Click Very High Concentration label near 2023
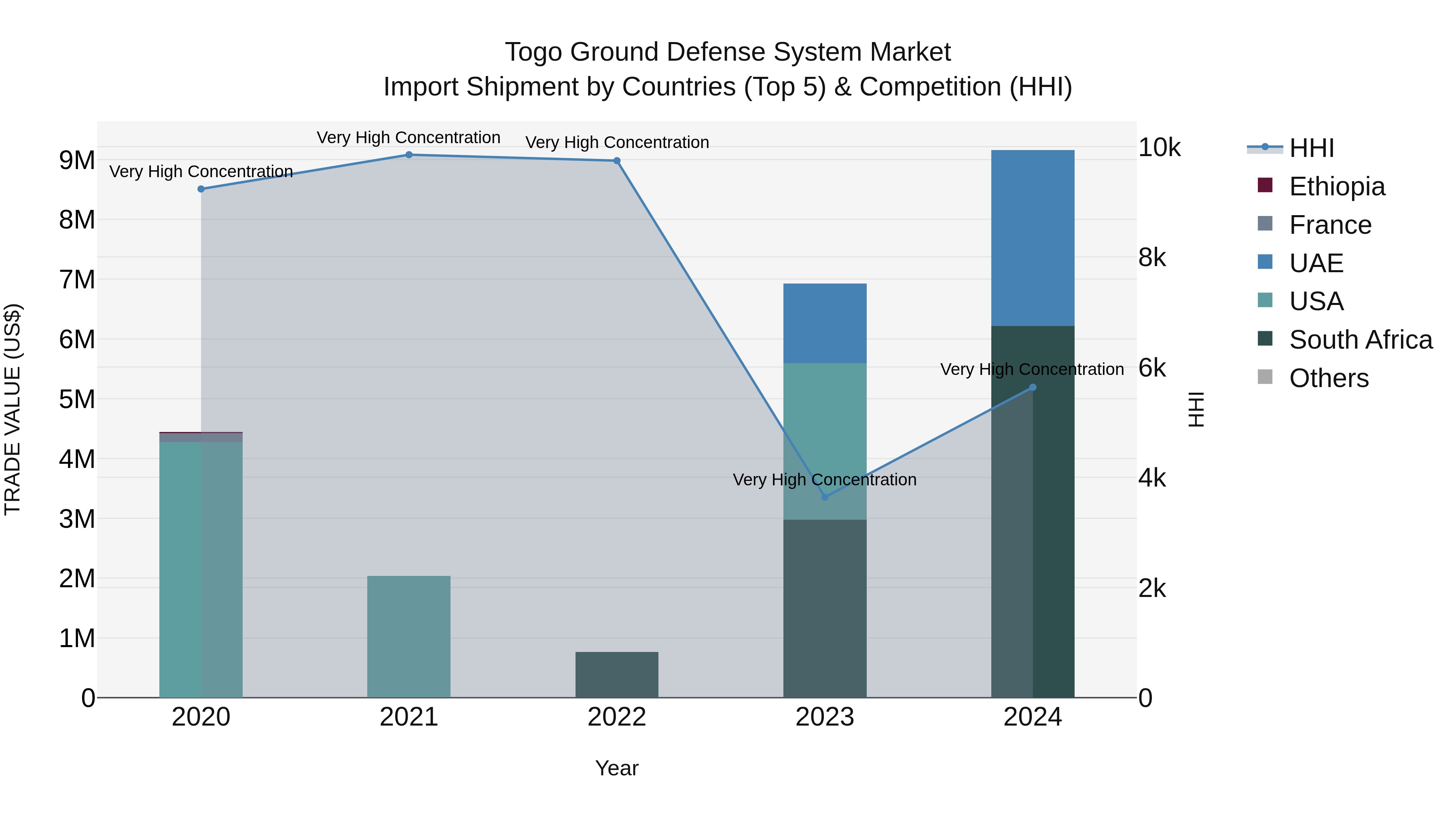 (825, 479)
